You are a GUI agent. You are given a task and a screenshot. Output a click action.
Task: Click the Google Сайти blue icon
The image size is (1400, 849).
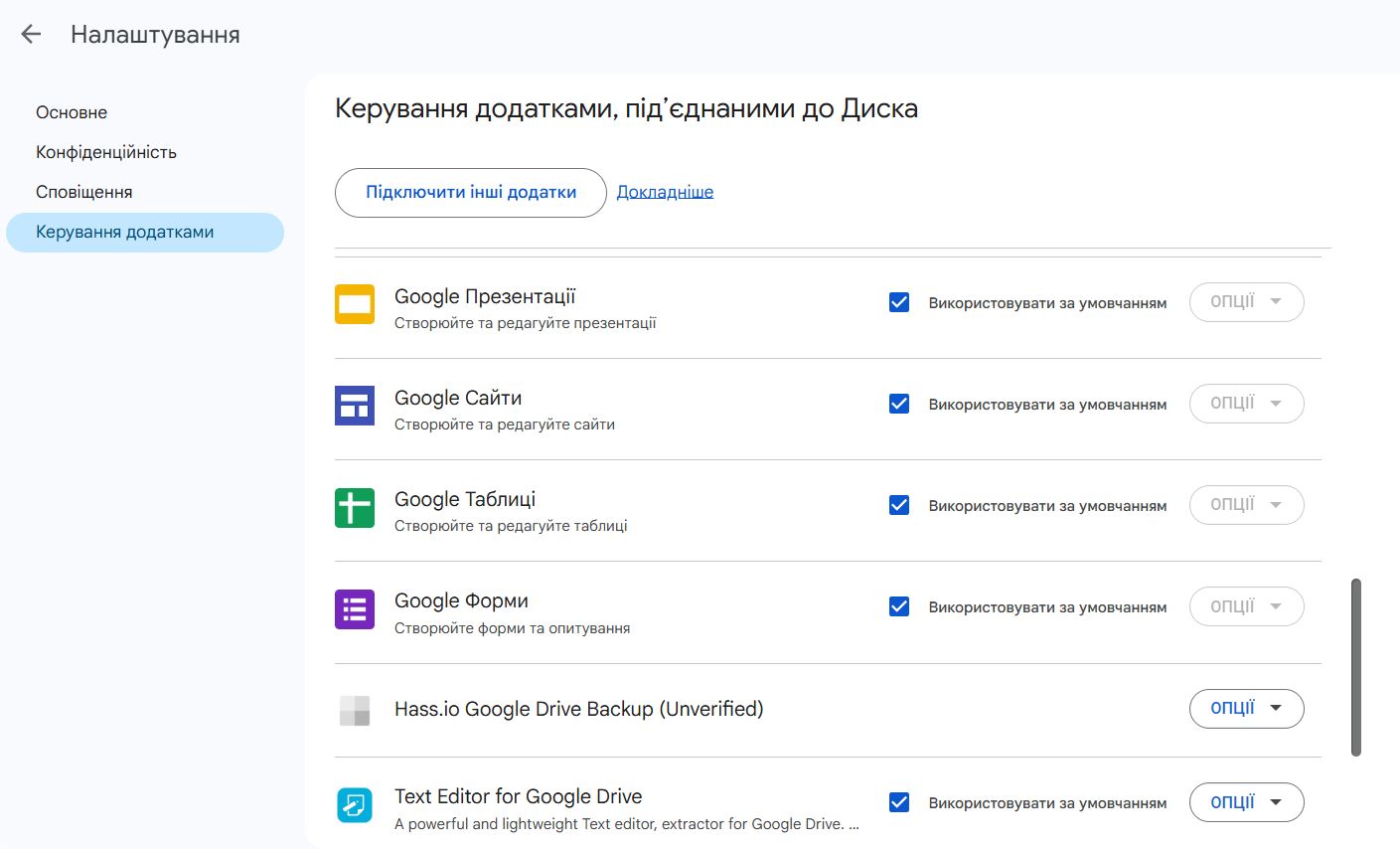tap(355, 406)
